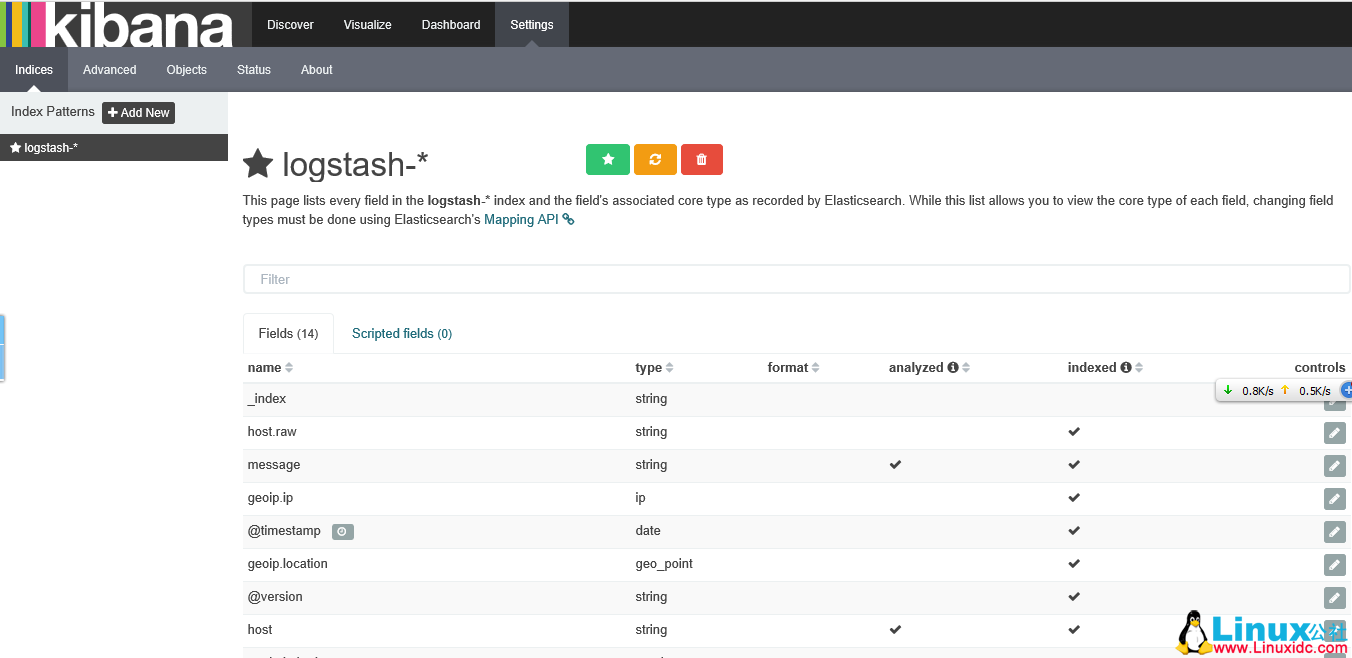
Task: Delete the logstash-* index pattern
Action: [x=701, y=159]
